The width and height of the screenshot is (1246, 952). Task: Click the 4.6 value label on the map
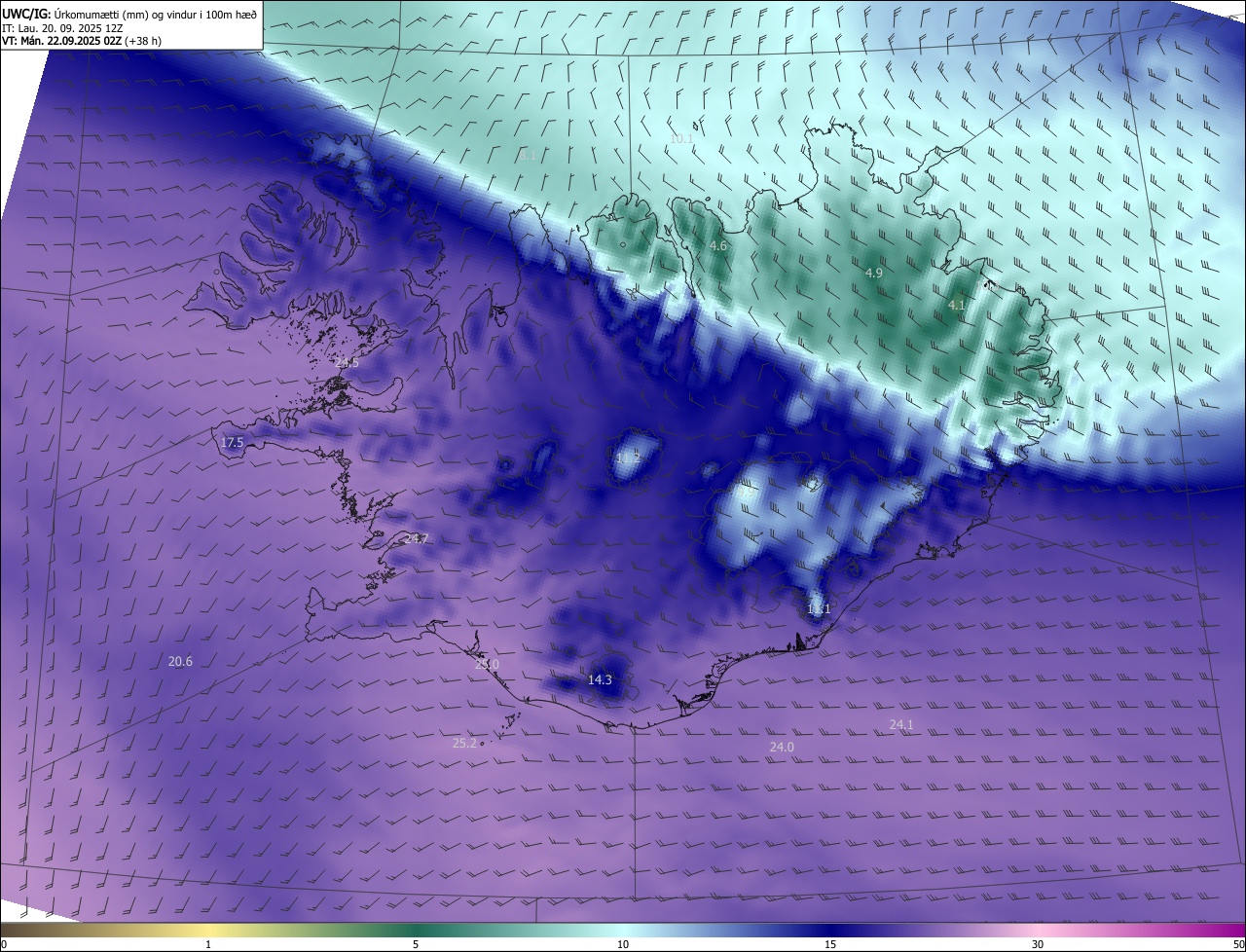click(x=718, y=246)
